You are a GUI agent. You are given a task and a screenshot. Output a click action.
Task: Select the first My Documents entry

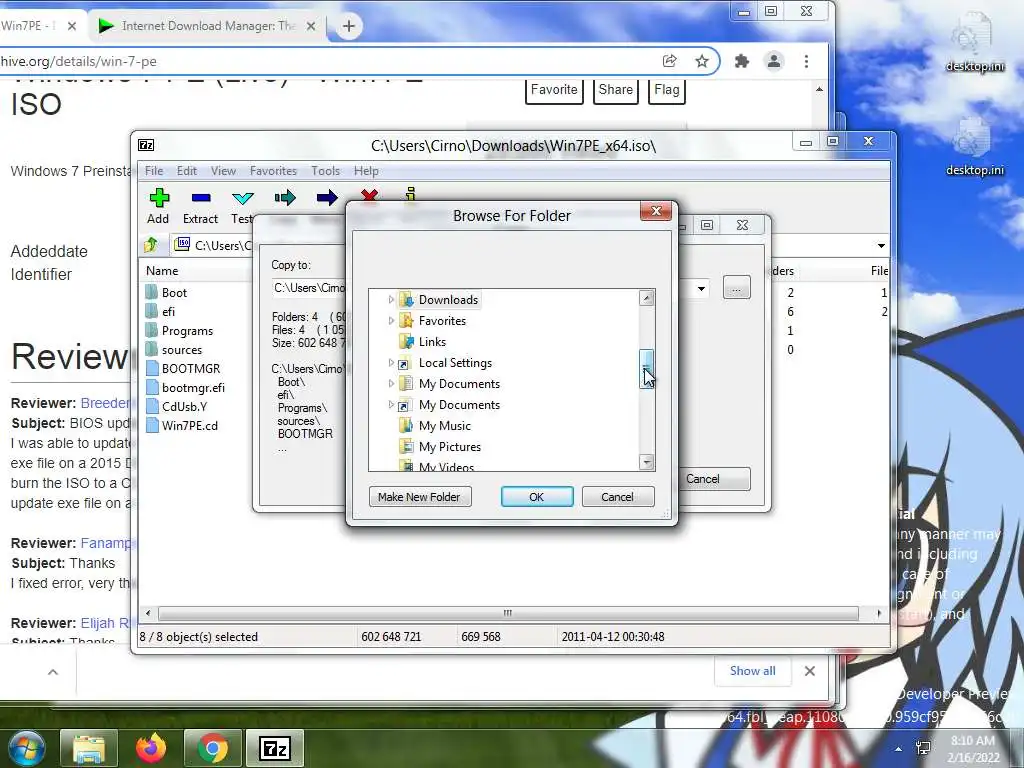click(459, 383)
